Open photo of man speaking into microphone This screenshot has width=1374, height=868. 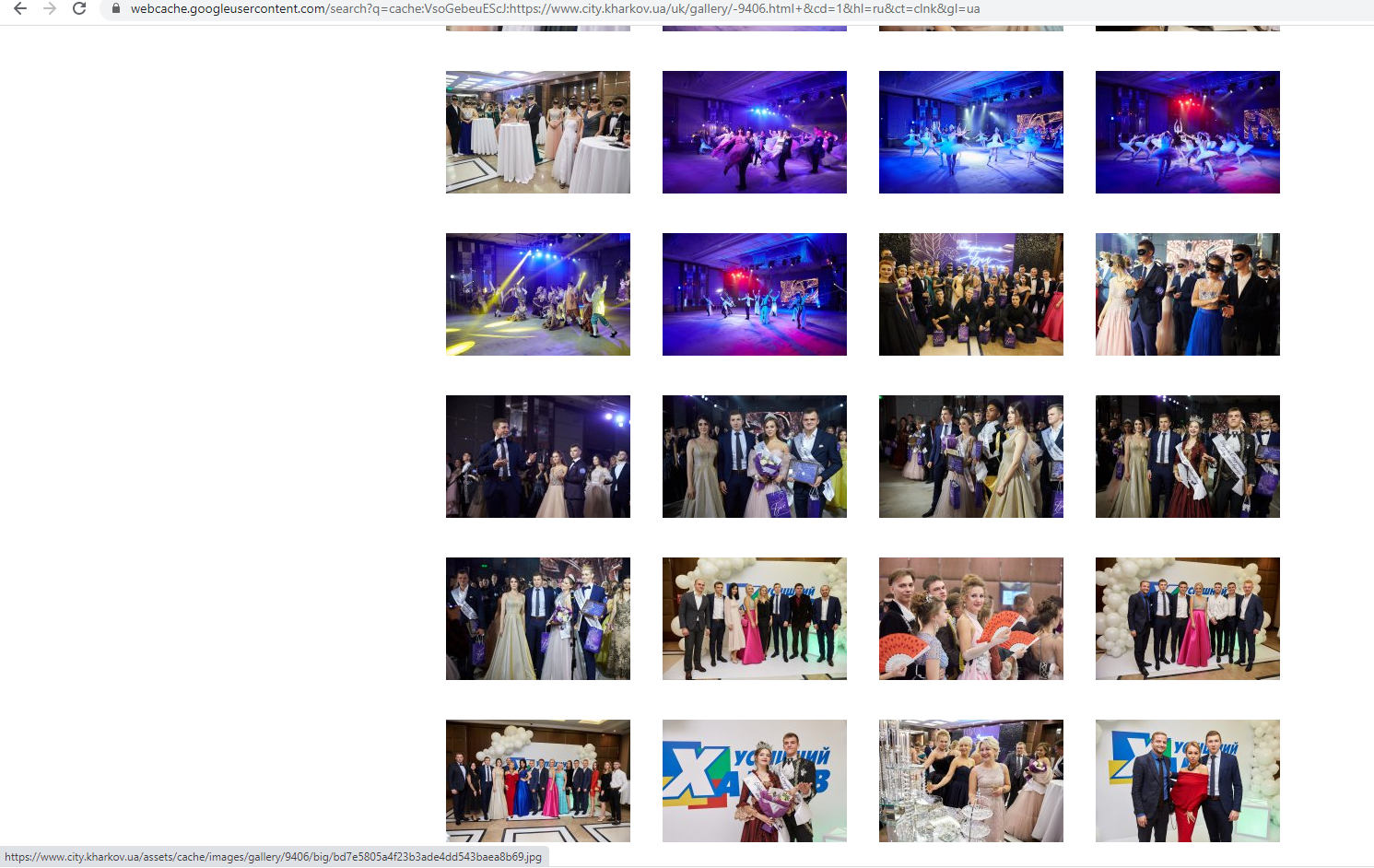pyautogui.click(x=538, y=456)
